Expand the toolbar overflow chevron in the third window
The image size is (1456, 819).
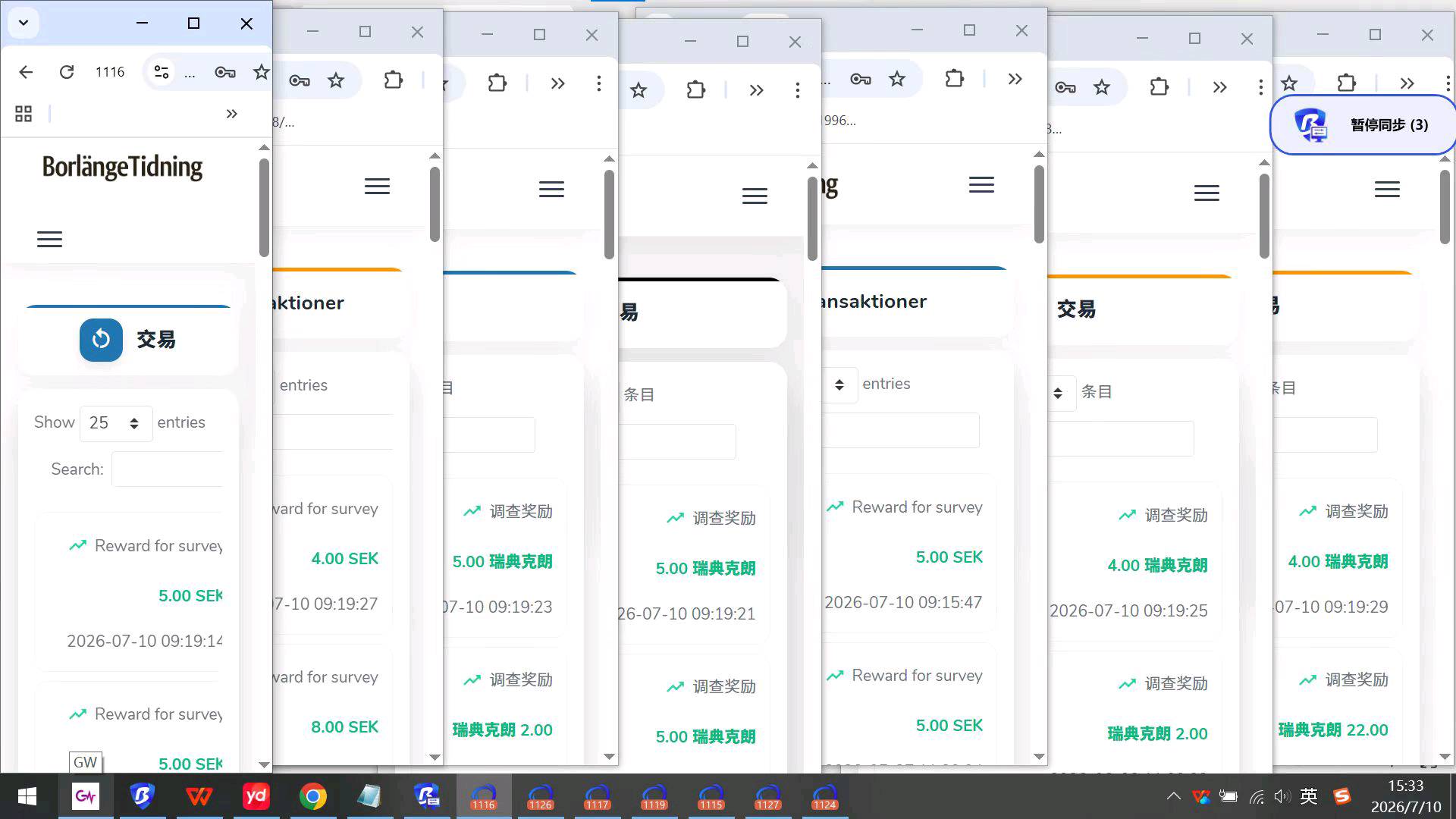click(x=557, y=83)
